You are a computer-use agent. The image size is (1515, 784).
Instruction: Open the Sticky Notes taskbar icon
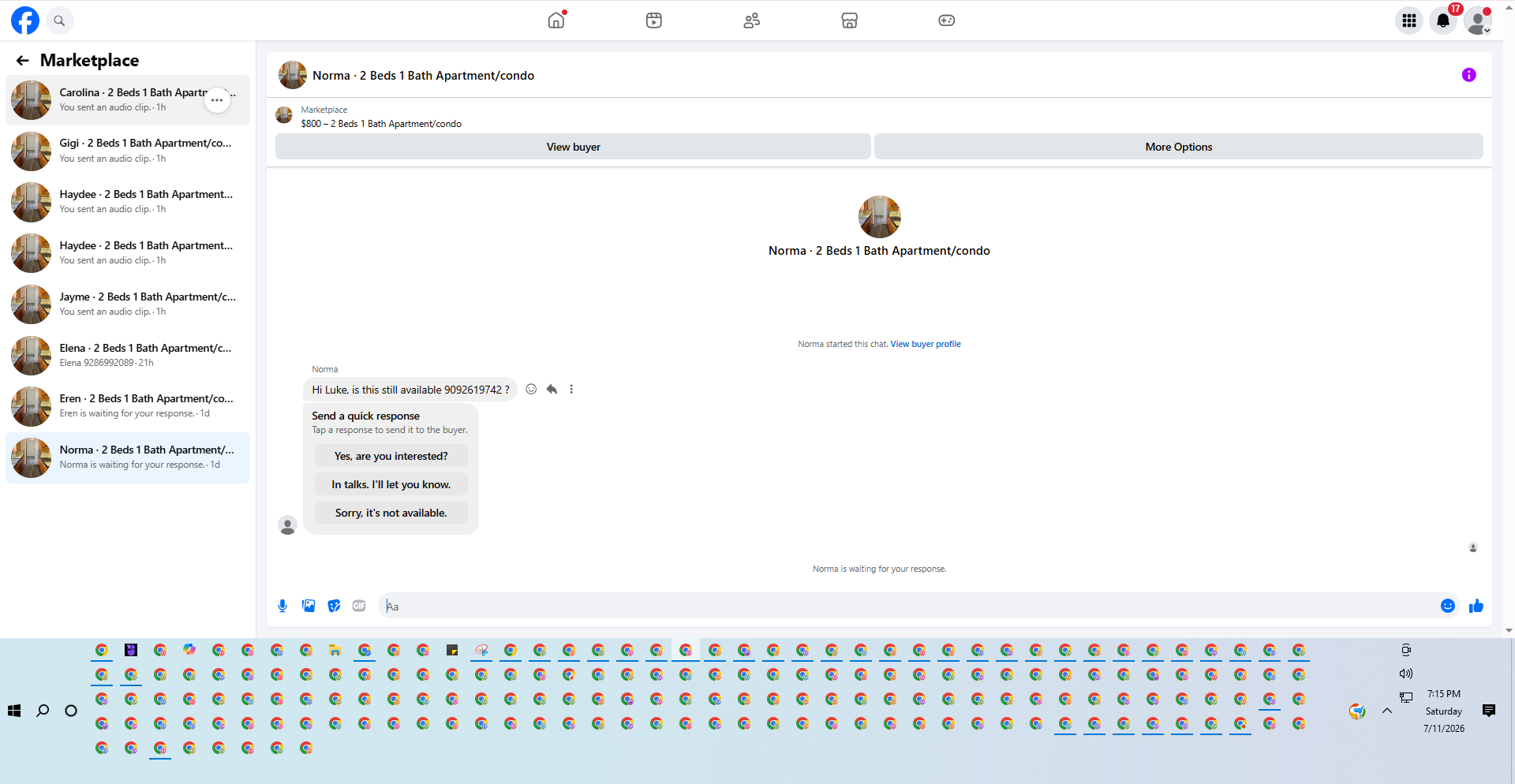(x=452, y=650)
